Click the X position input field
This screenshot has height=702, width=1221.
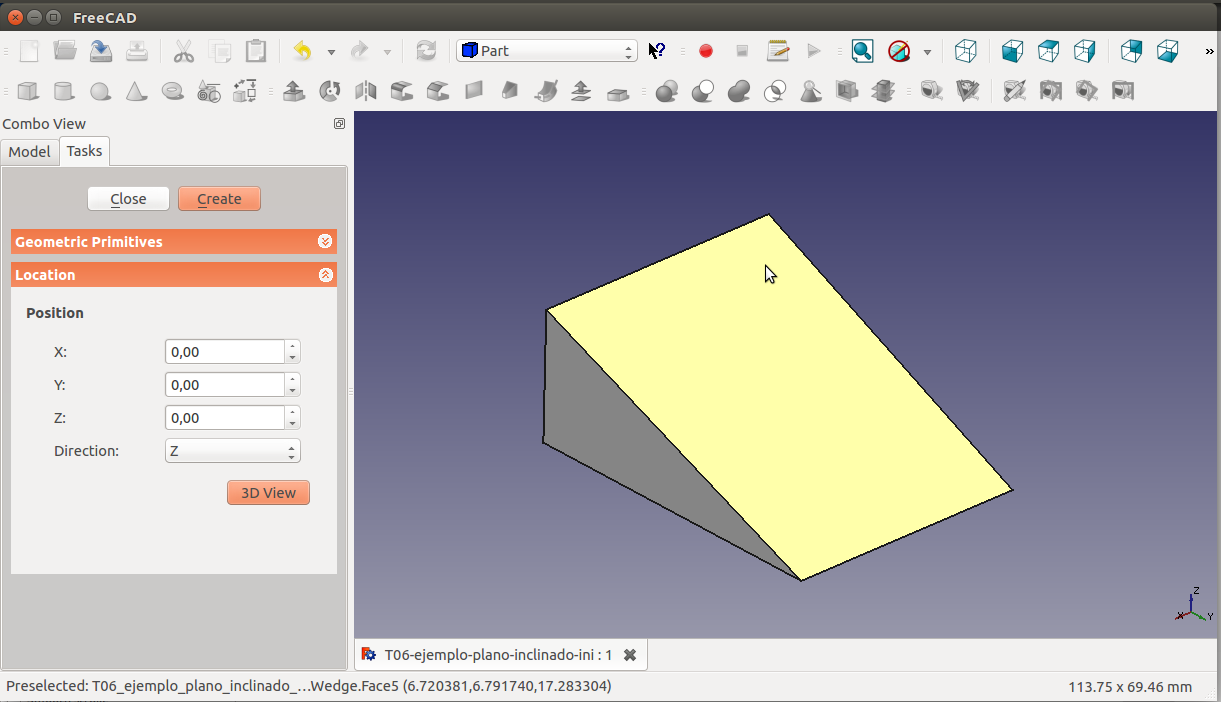coord(225,352)
